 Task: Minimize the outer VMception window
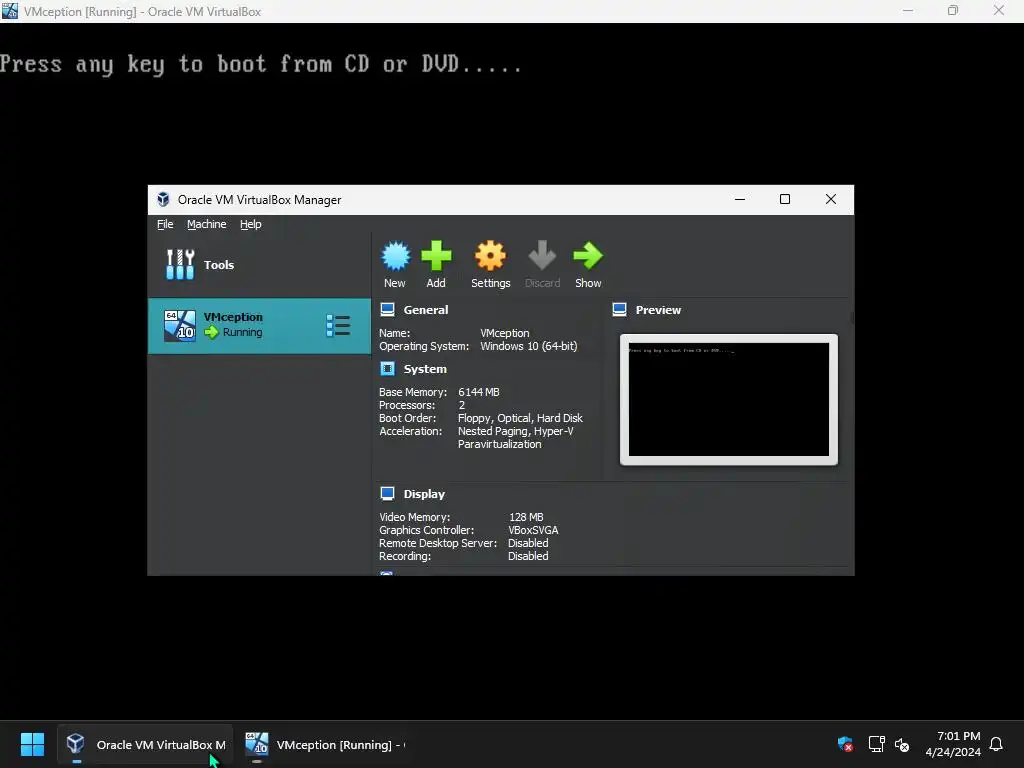coord(908,10)
